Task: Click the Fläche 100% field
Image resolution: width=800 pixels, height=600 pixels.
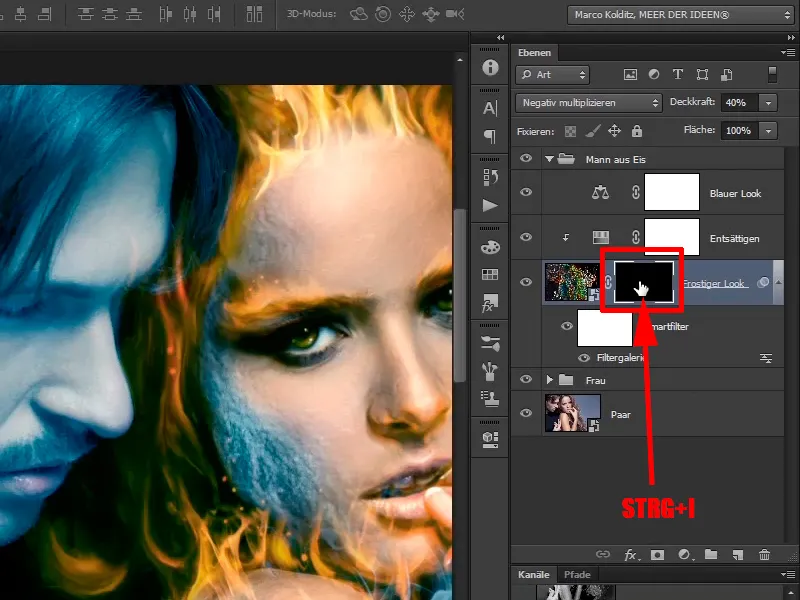Action: coord(740,131)
